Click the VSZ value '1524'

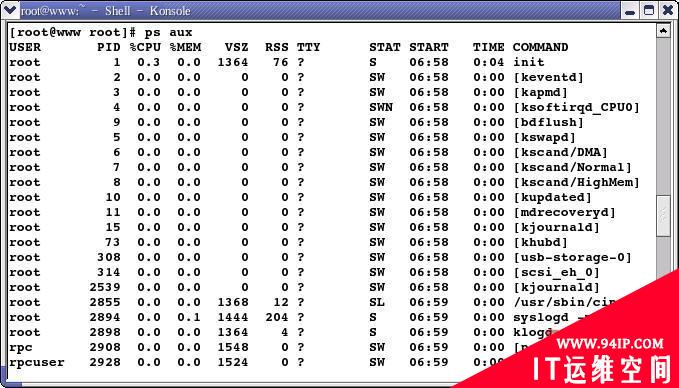pyautogui.click(x=233, y=362)
